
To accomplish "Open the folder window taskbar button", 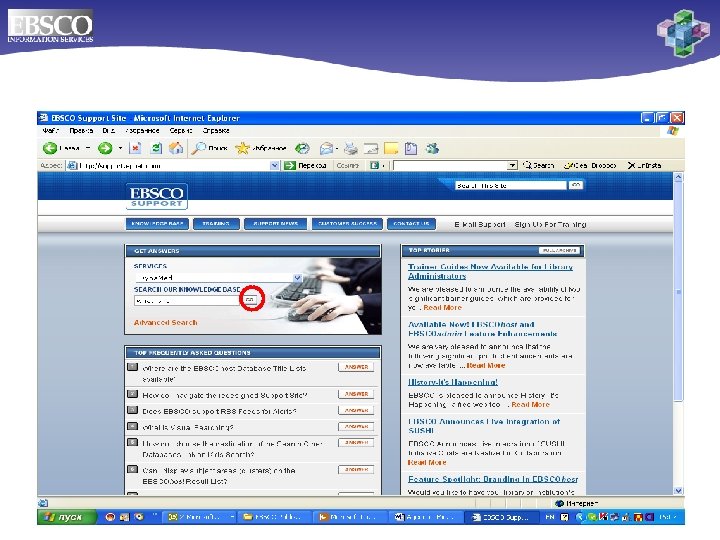I will (274, 517).
